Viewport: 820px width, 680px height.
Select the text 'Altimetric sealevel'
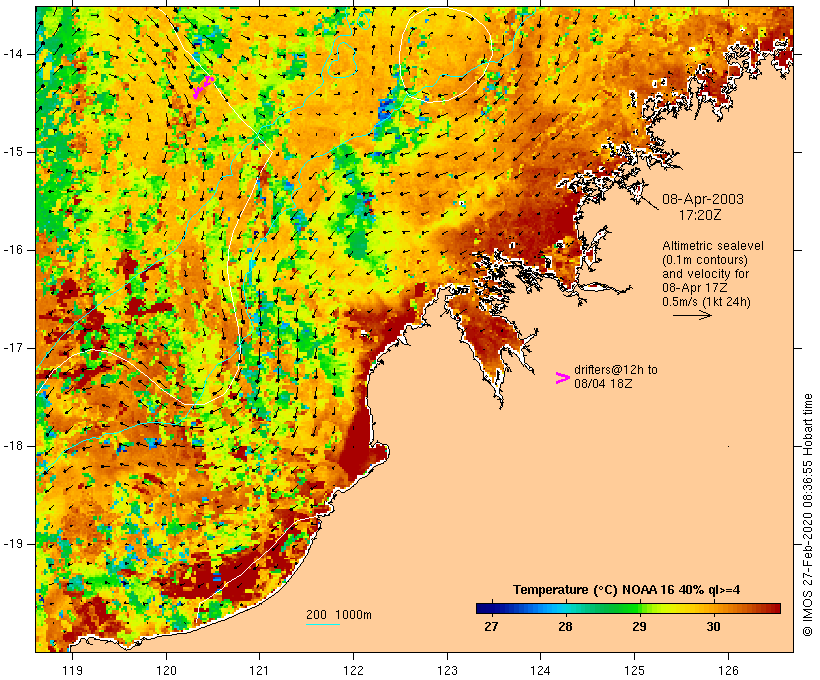[712, 246]
